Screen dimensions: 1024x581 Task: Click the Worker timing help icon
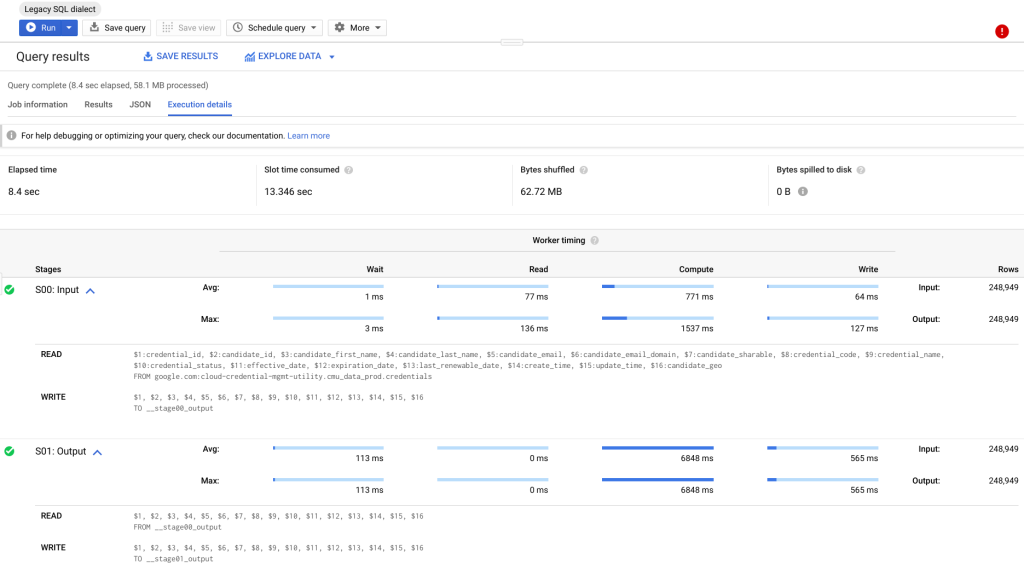point(594,240)
